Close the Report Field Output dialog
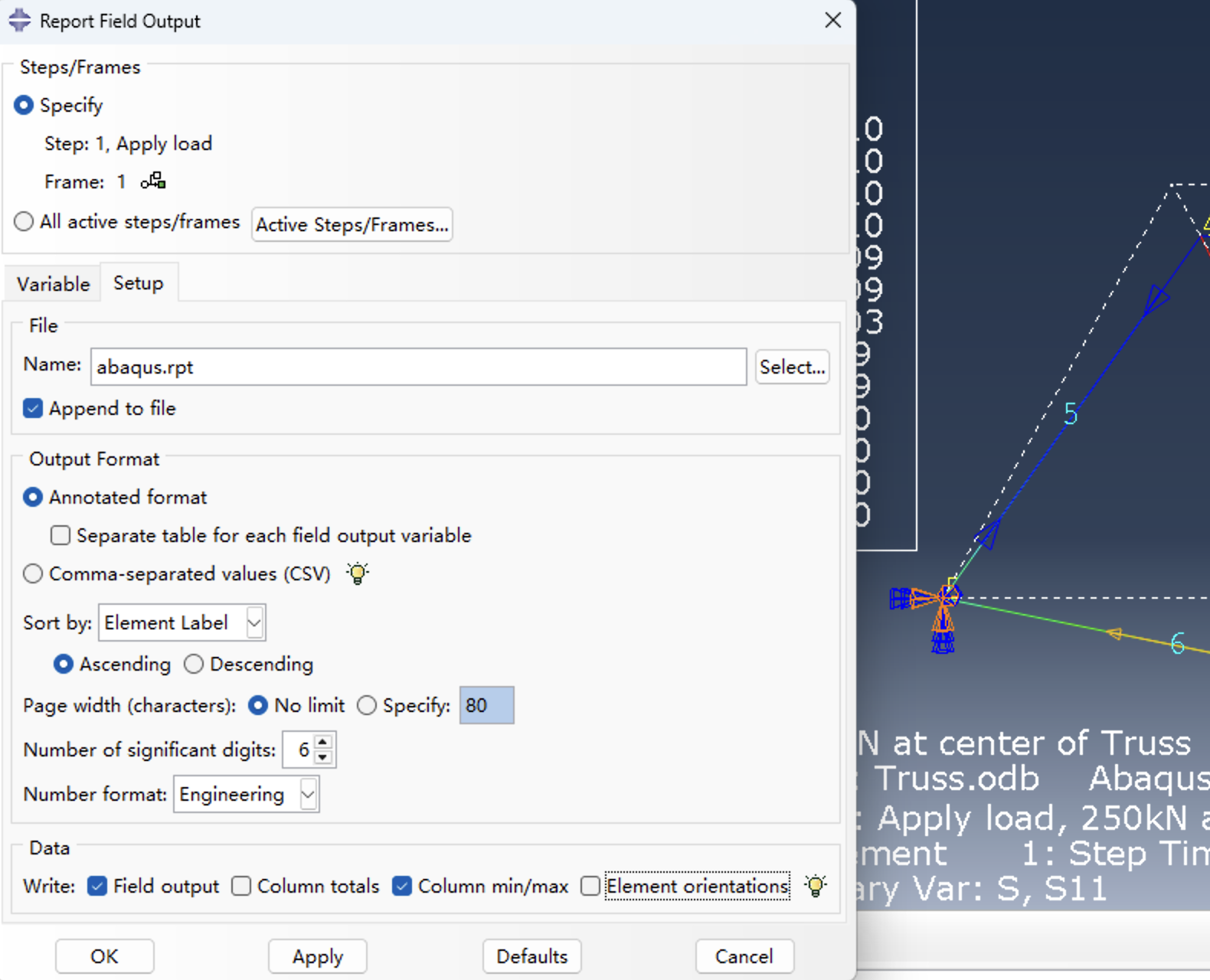The image size is (1210, 980). (832, 21)
